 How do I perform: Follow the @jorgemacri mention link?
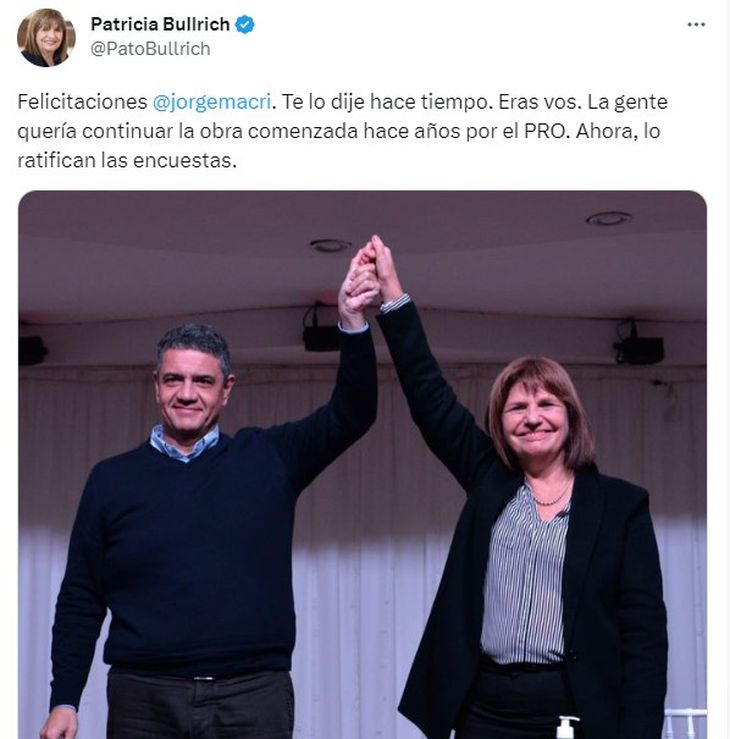click(x=212, y=102)
